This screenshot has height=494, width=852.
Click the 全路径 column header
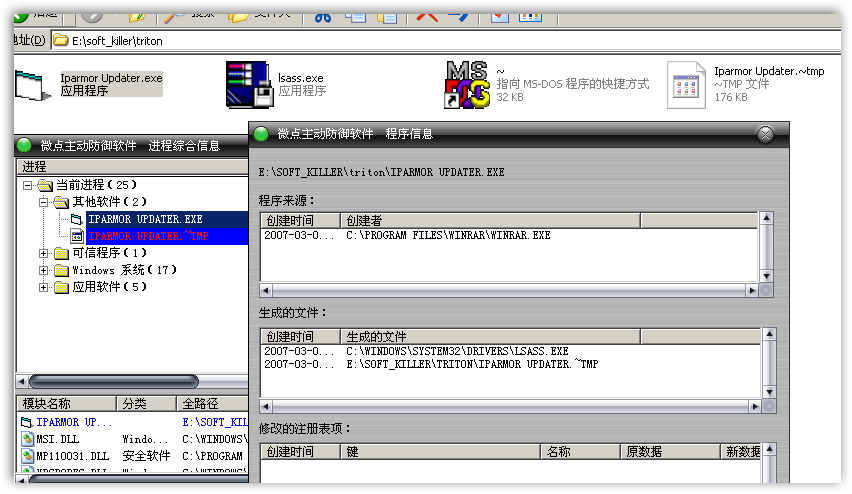click(x=212, y=403)
